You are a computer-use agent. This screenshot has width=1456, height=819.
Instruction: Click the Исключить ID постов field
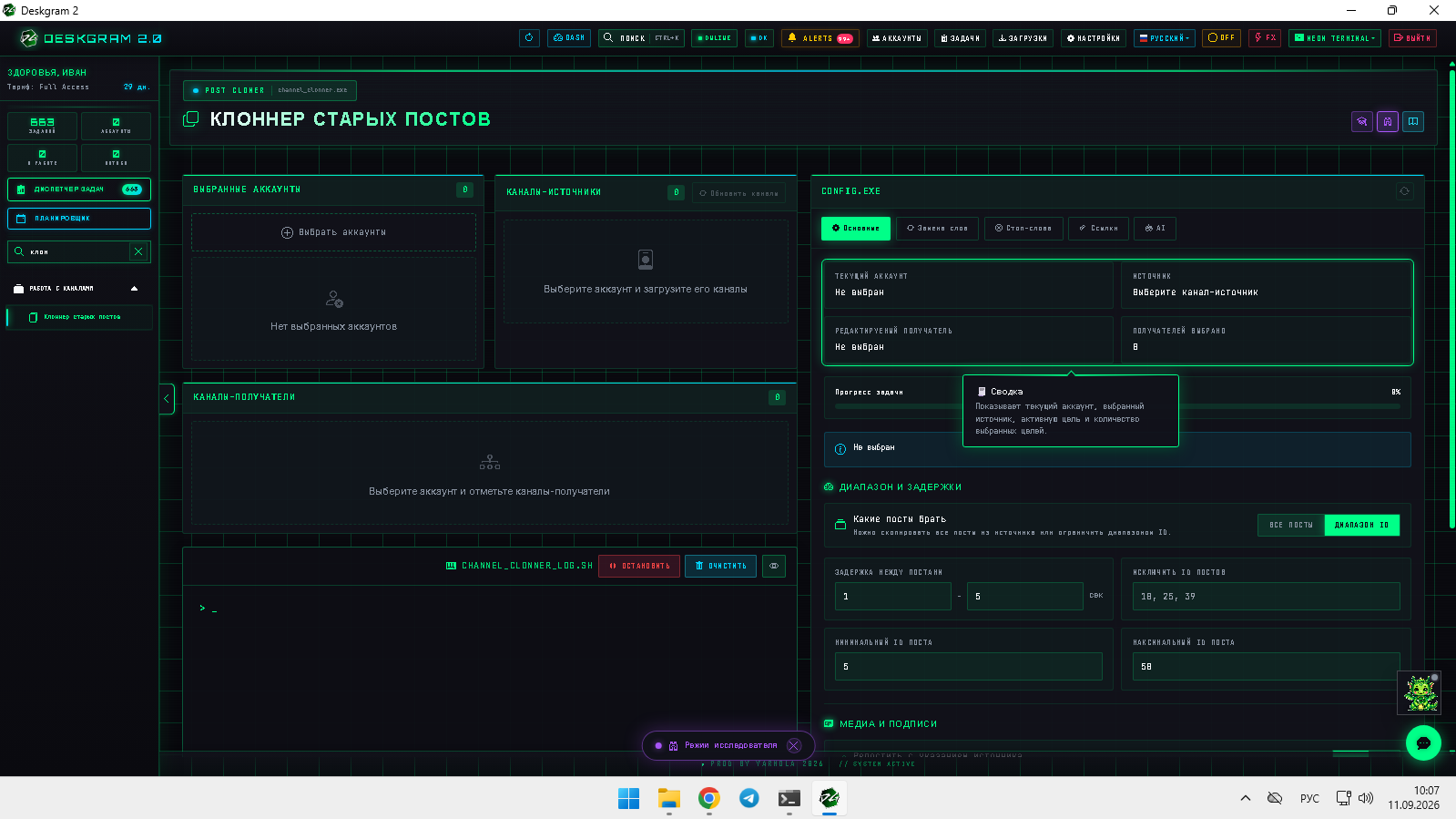click(x=1267, y=596)
